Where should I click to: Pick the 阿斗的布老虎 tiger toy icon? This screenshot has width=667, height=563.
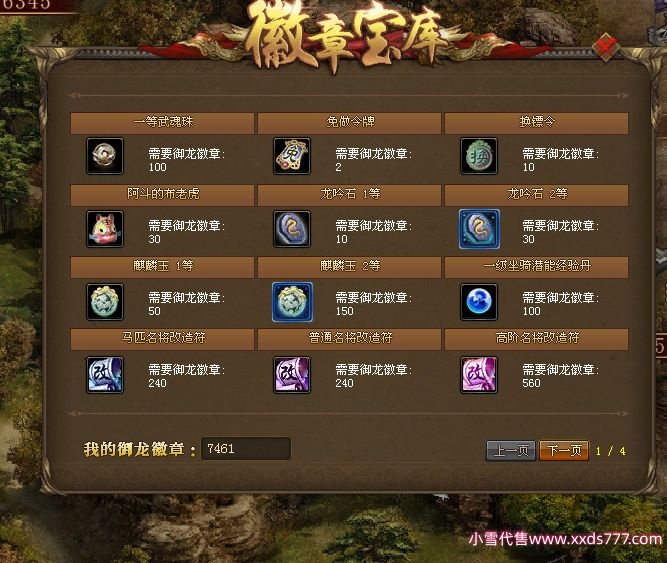point(105,229)
